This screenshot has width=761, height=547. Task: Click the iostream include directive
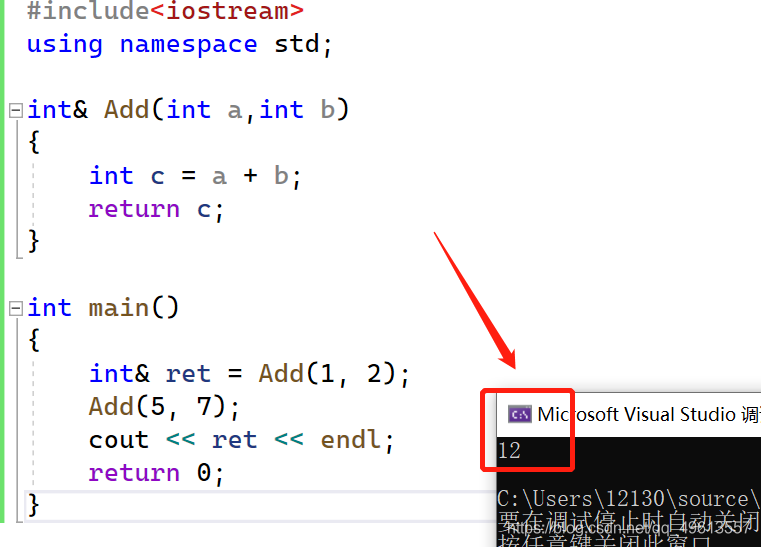(165, 11)
